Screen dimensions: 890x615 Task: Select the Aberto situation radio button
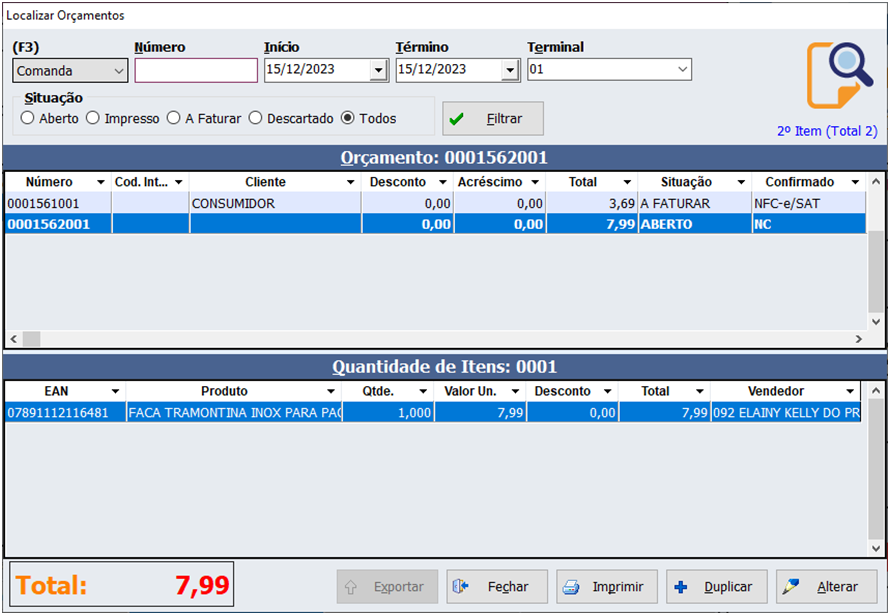[28, 118]
